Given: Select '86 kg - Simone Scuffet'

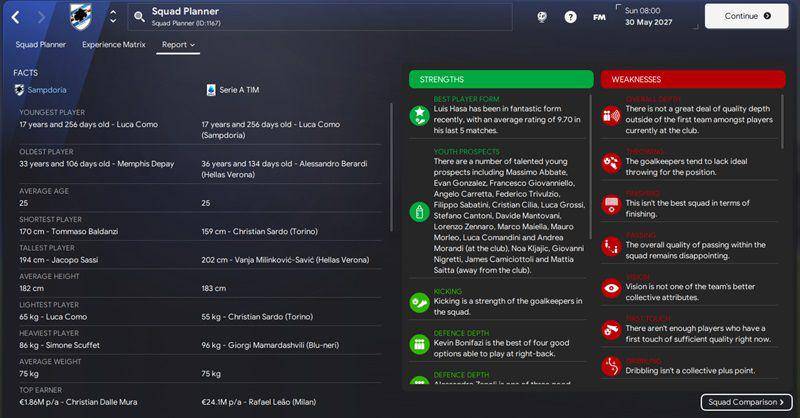Looking at the screenshot, I should coord(60,346).
